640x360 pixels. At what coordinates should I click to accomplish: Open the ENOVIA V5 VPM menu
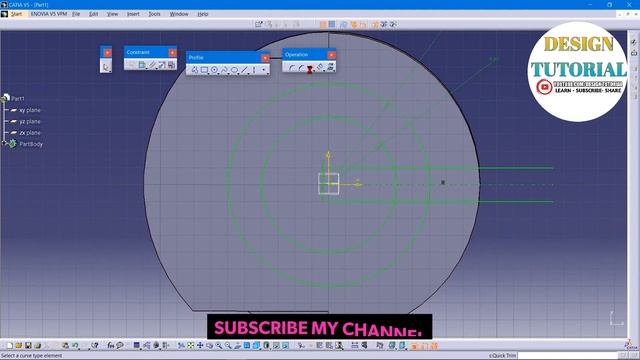pyautogui.click(x=49, y=14)
